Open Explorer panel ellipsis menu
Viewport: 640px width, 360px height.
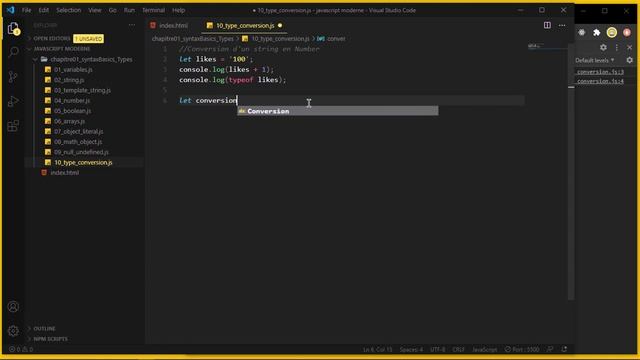click(132, 25)
